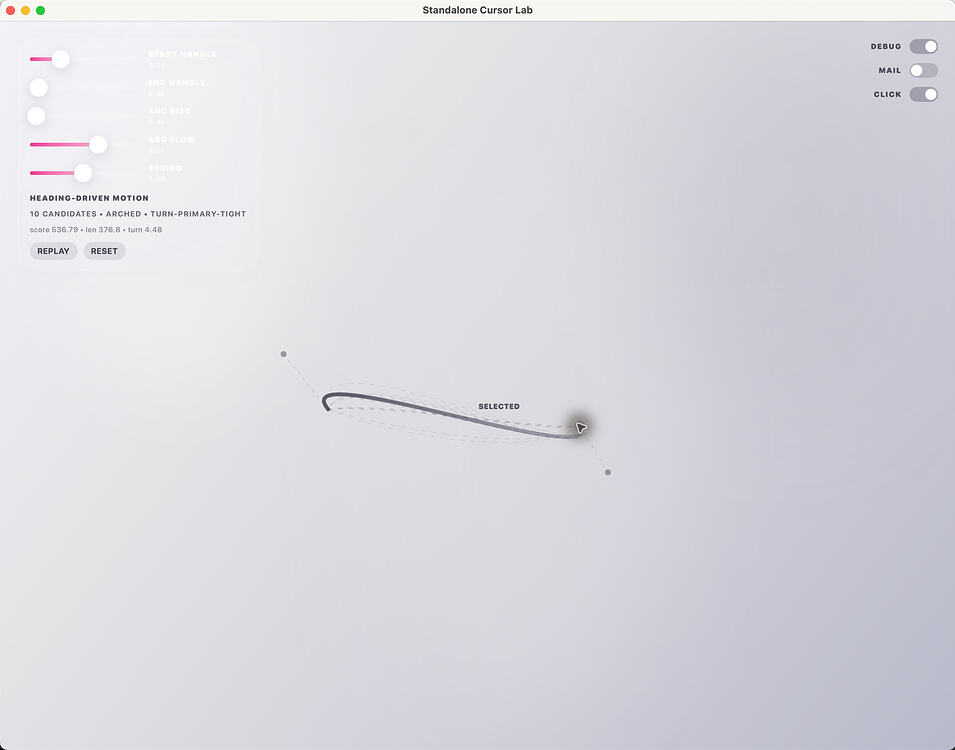Click the Spring slider knob
The height and width of the screenshot is (750, 955).
click(x=83, y=173)
